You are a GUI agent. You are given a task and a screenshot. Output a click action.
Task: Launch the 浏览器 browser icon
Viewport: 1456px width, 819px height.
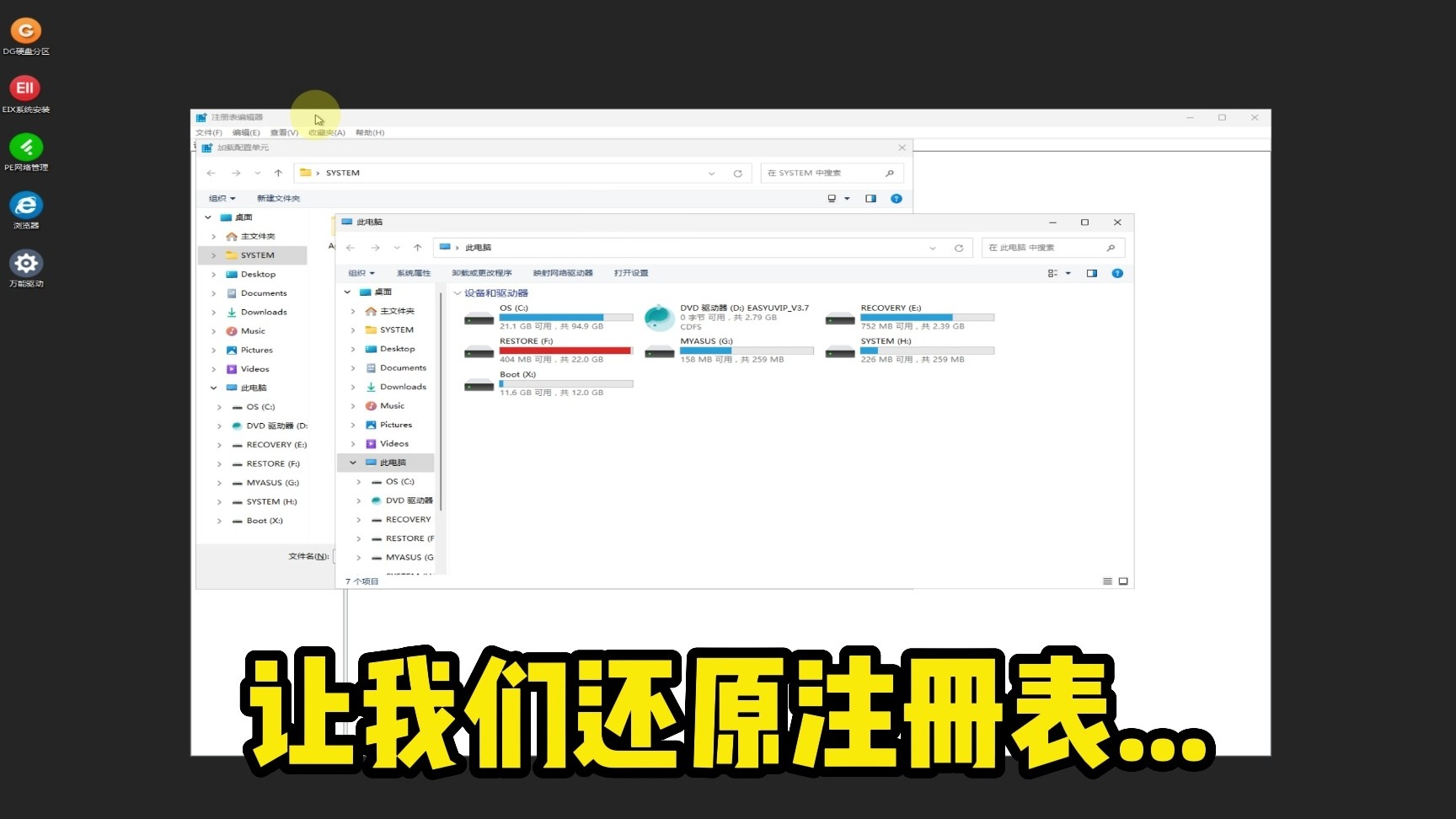25,205
